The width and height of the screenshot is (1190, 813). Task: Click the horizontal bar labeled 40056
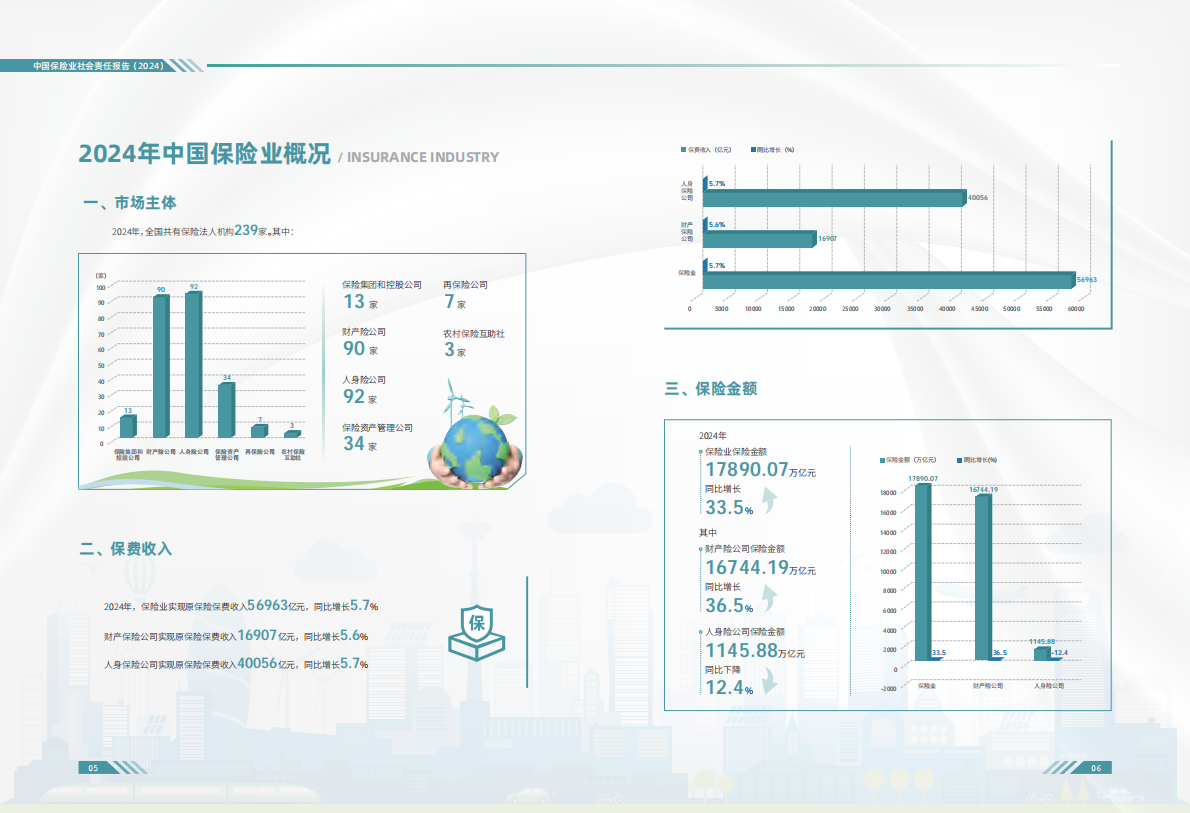tap(834, 198)
